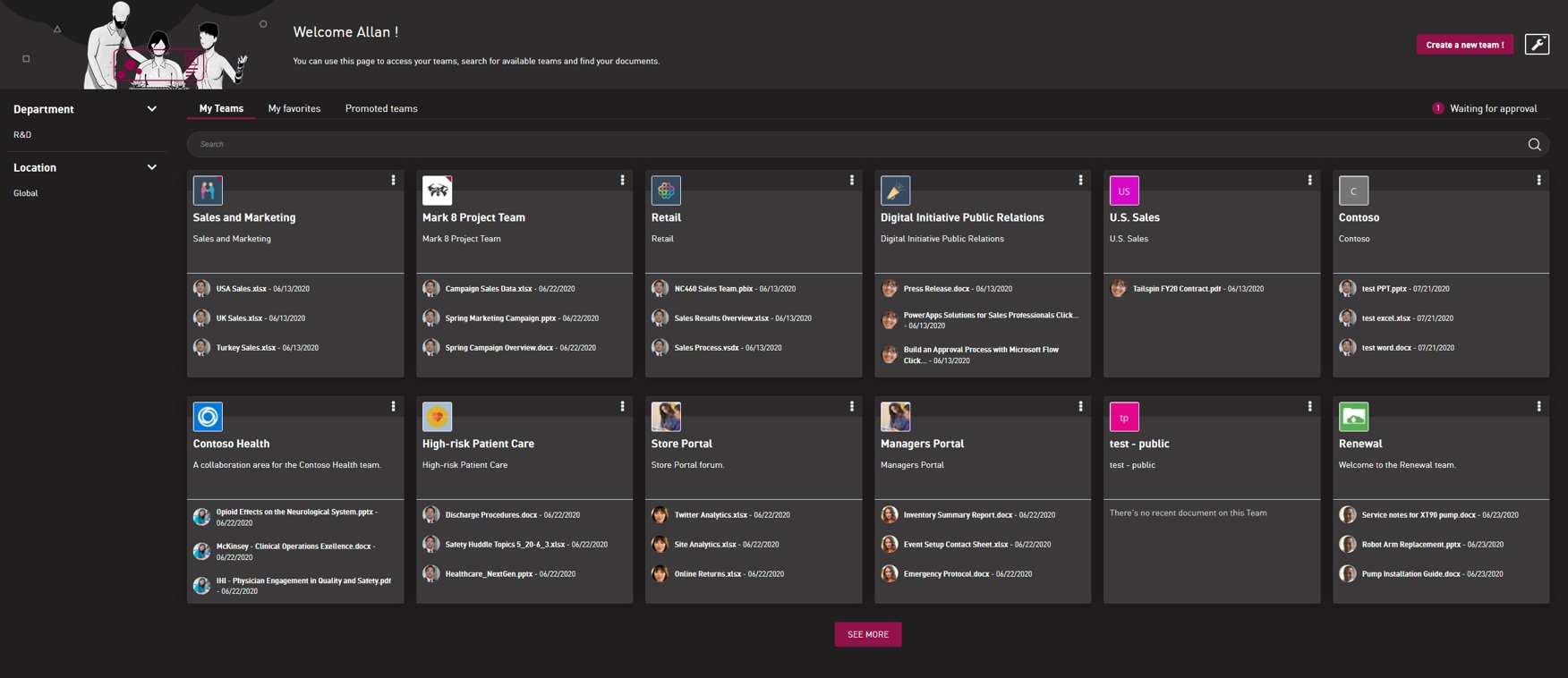The height and width of the screenshot is (678, 1568).
Task: Collapse the Department filter chevron
Action: pos(151,109)
